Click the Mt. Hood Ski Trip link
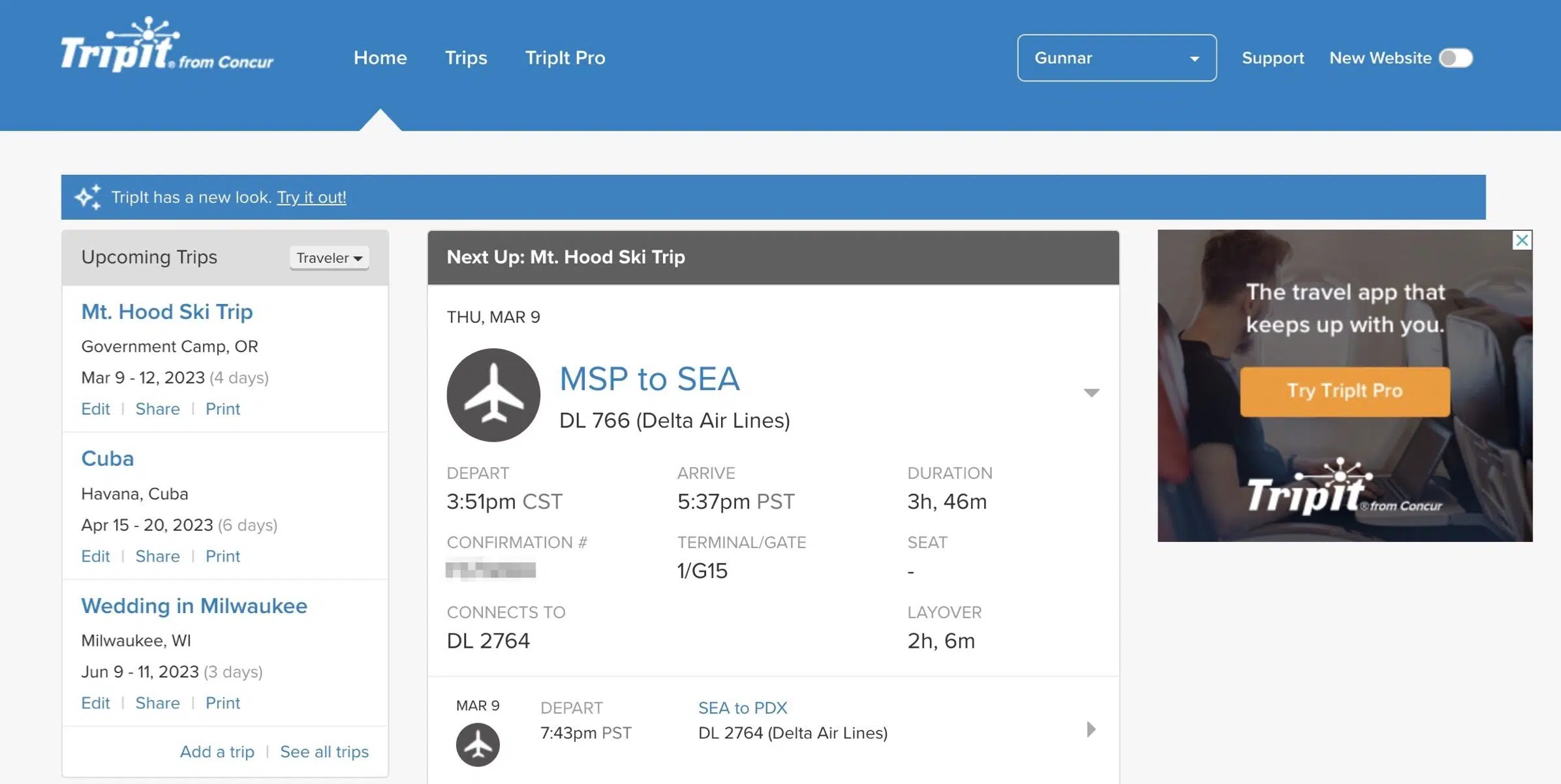This screenshot has width=1561, height=784. (167, 312)
